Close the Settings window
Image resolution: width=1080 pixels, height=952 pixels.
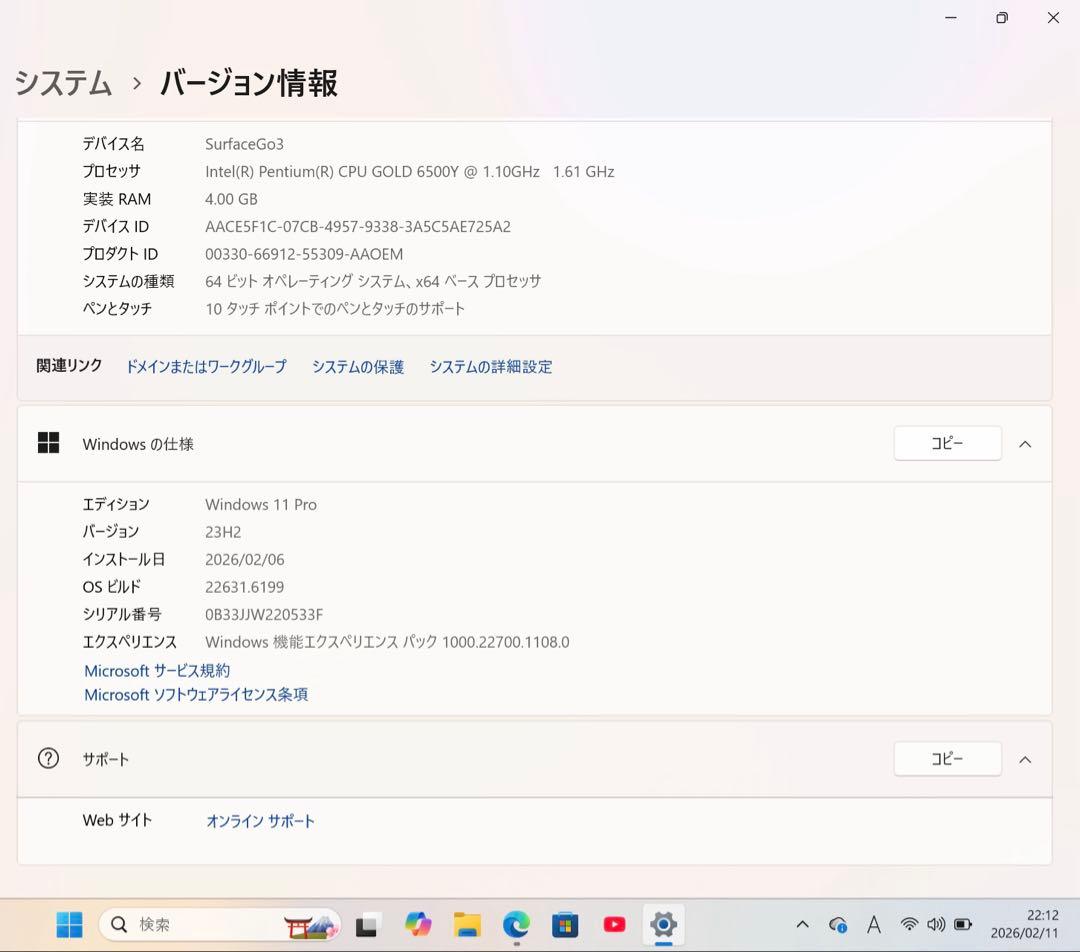(x=1053, y=18)
